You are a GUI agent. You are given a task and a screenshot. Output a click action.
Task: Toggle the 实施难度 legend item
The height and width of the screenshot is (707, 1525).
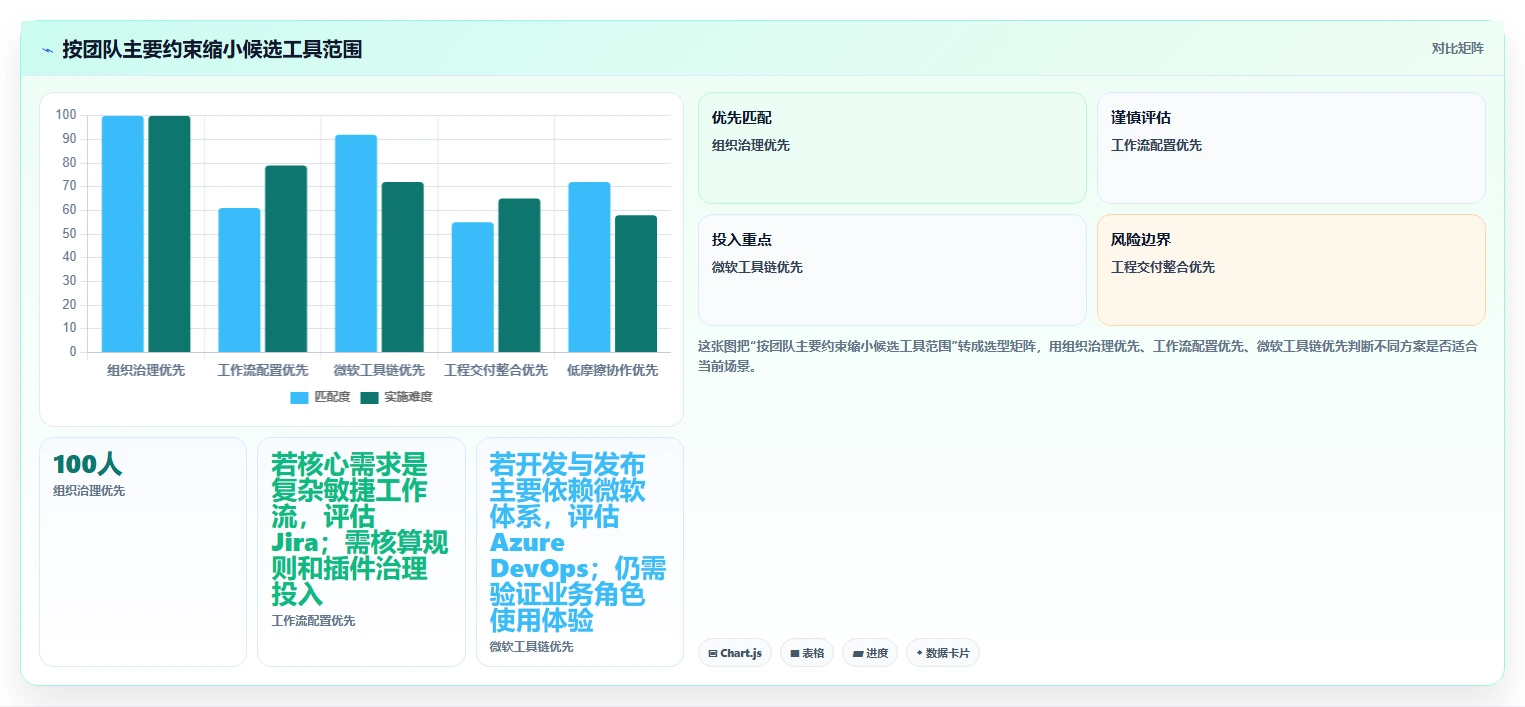coord(396,397)
